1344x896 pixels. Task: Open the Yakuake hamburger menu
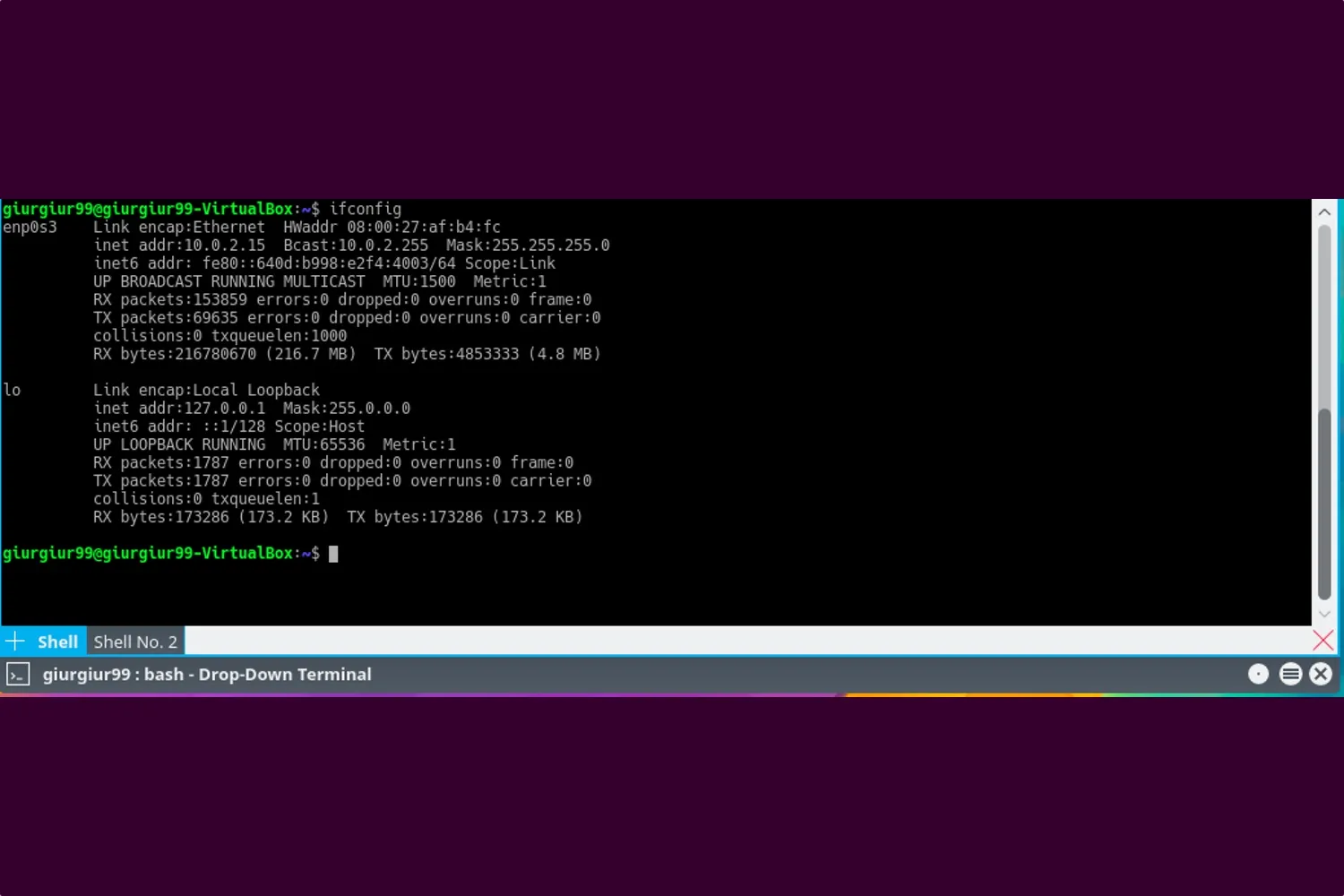coord(1290,674)
